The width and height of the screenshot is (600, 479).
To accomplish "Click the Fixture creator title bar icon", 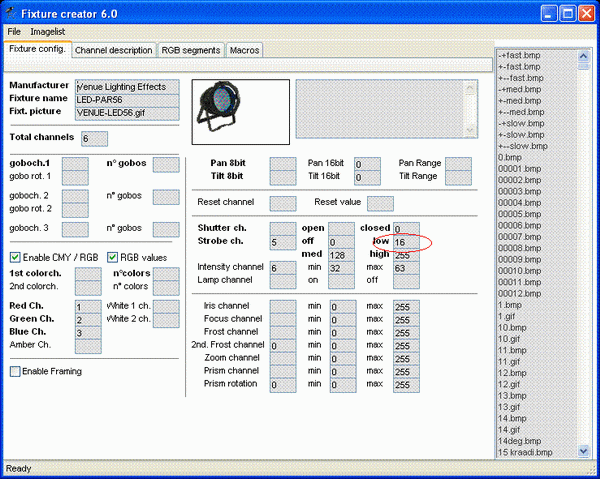I will pos(12,11).
